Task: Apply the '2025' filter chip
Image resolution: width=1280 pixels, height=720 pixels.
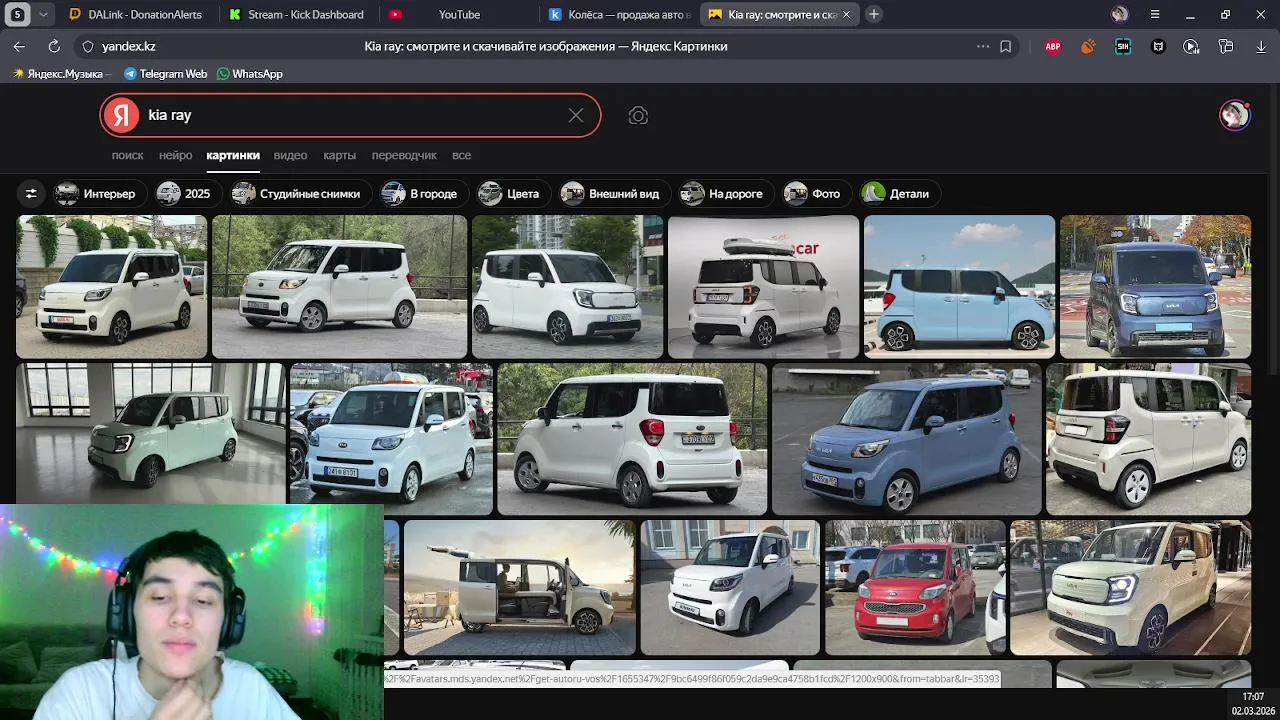Action: [x=186, y=194]
